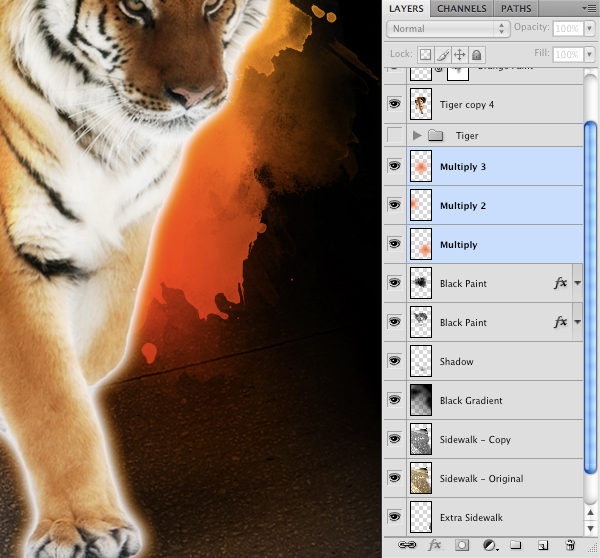Expand effects on lower Black Paint layer
This screenshot has height=558, width=600.
coord(577,322)
